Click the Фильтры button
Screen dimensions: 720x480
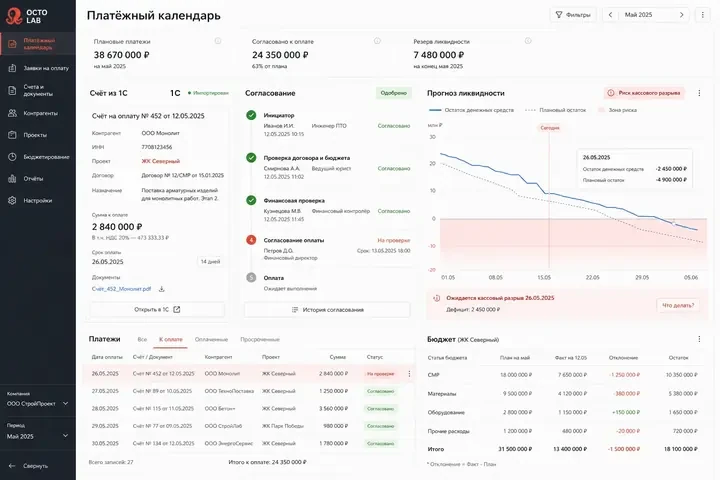coord(573,15)
